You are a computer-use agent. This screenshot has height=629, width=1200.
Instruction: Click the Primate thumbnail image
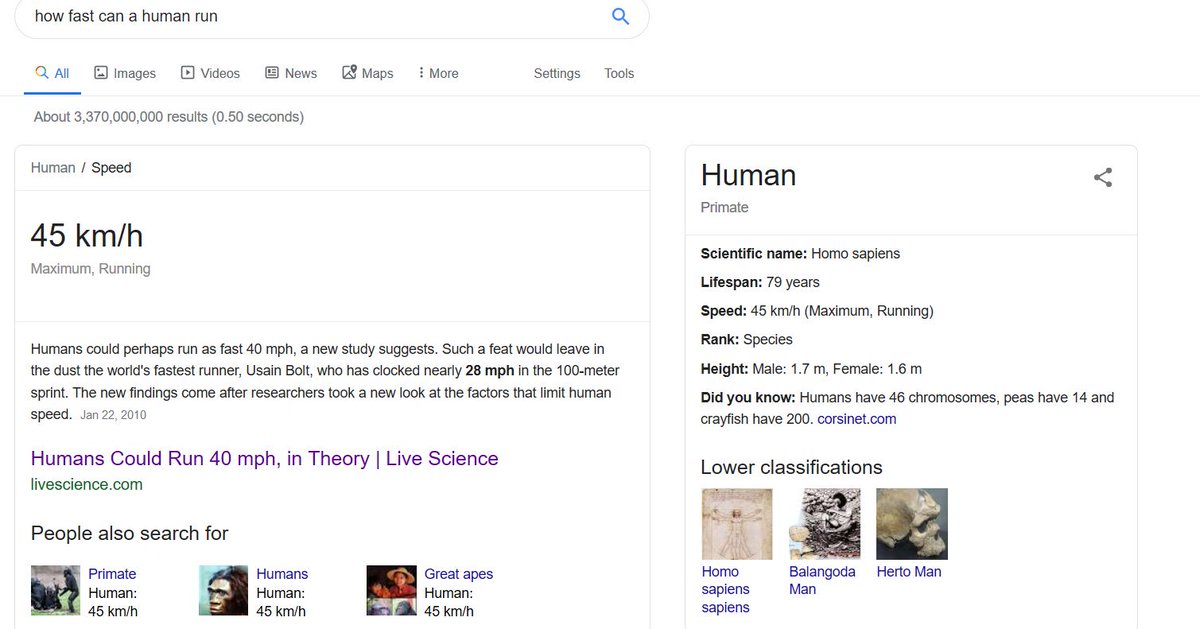(x=55, y=590)
